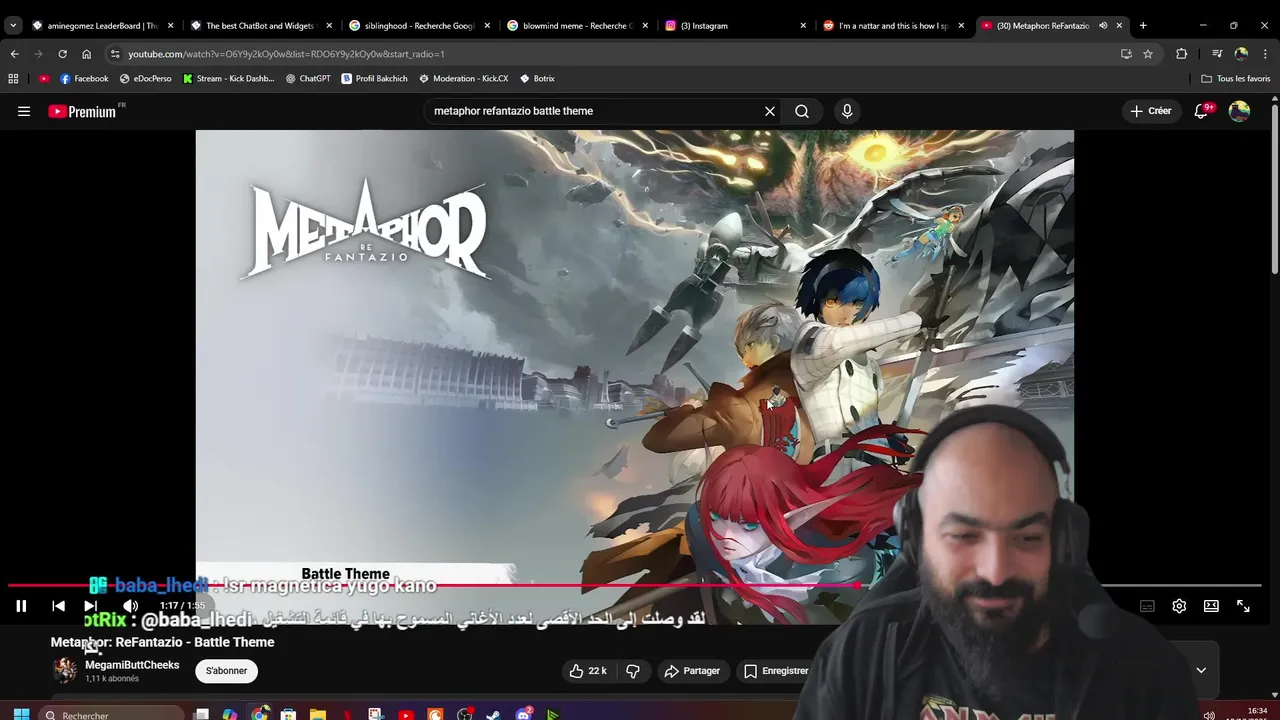Open Chrome three-dot menu
Image resolution: width=1280 pixels, height=720 pixels.
point(1266,54)
